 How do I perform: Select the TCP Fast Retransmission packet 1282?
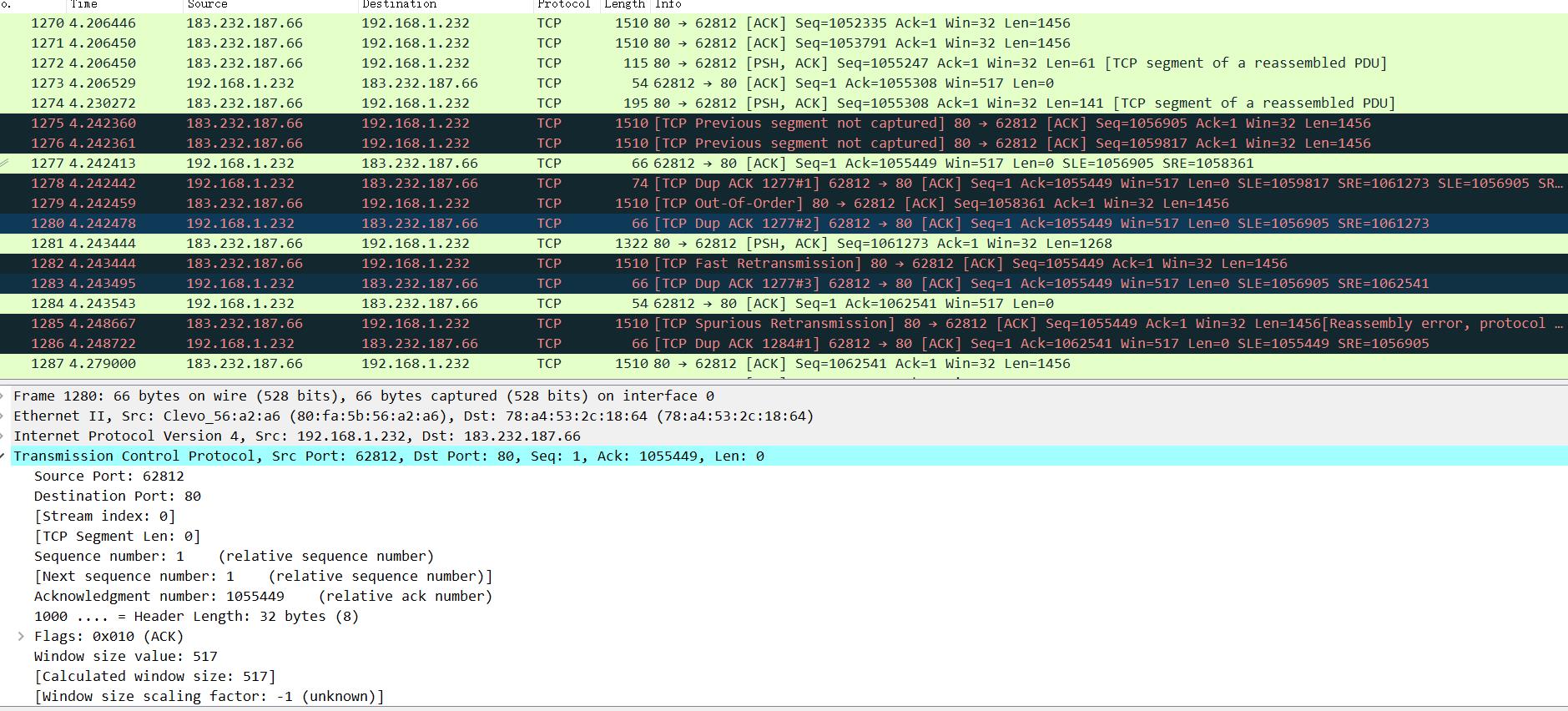[x=784, y=264]
